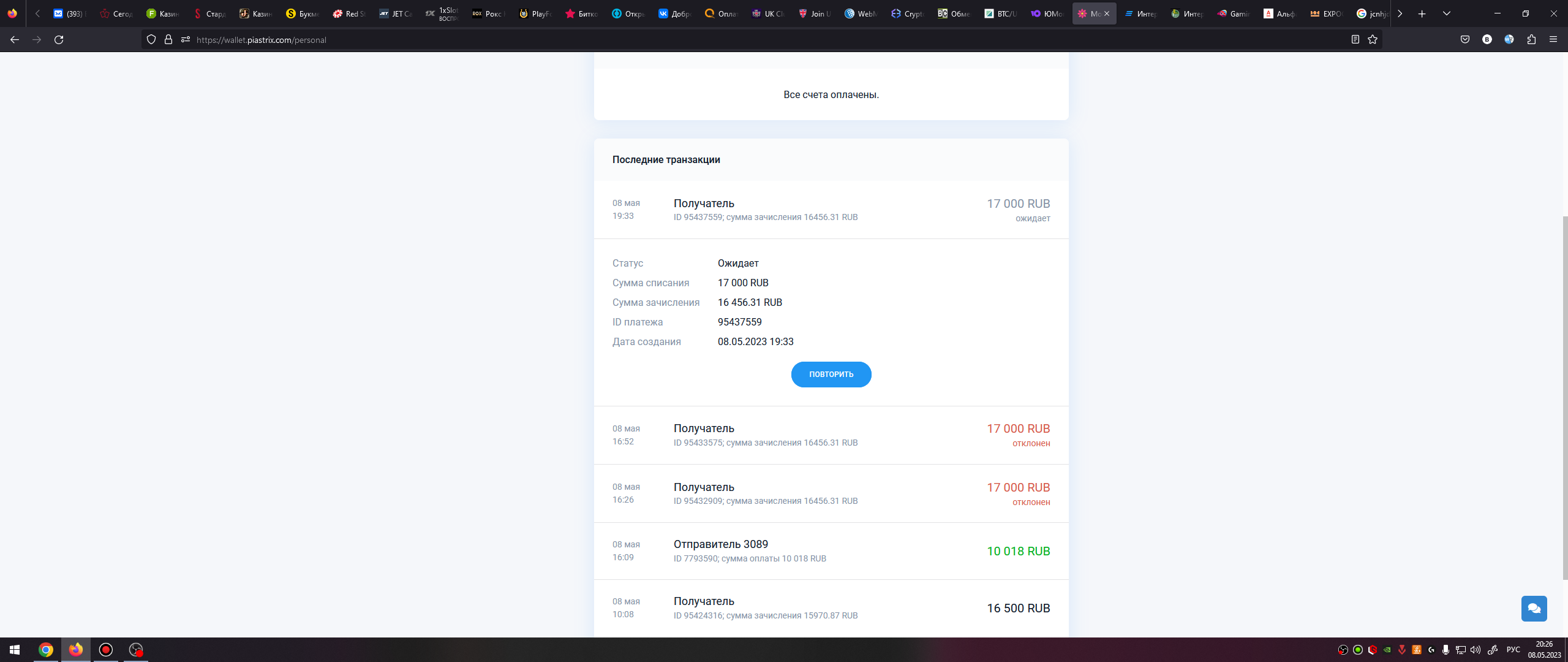1568x662 pixels.
Task: Reload the current page
Action: [x=59, y=40]
